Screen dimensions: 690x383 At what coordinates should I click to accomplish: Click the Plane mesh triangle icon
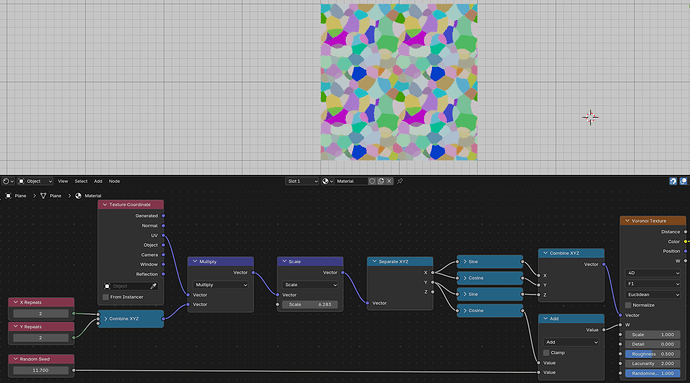pyautogui.click(x=43, y=196)
